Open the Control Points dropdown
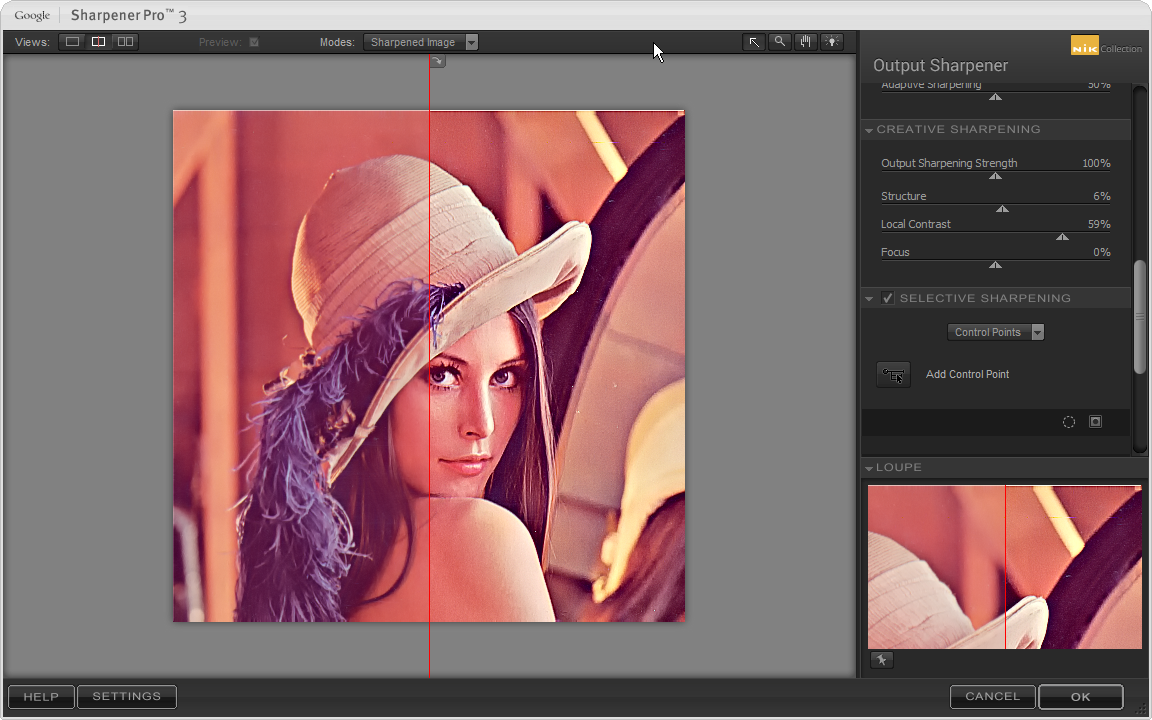 (x=996, y=332)
